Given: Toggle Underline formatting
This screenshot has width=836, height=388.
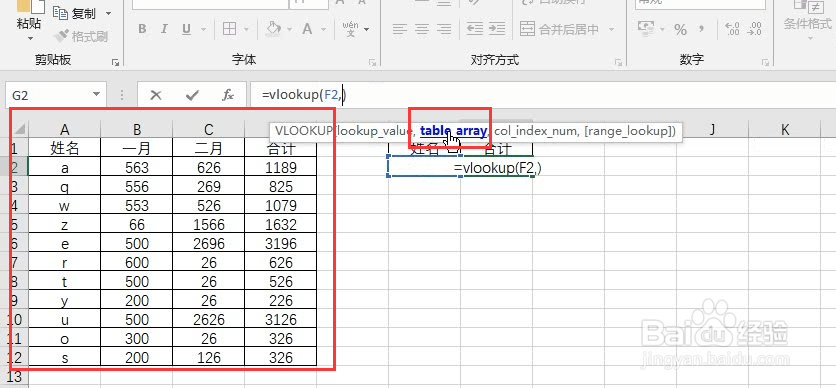Looking at the screenshot, I should tap(186, 29).
